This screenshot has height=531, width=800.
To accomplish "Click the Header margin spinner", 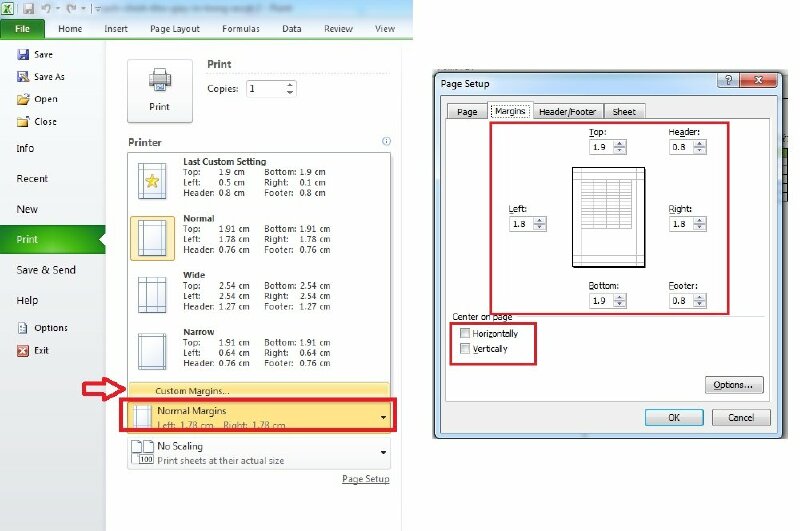I will click(x=700, y=147).
